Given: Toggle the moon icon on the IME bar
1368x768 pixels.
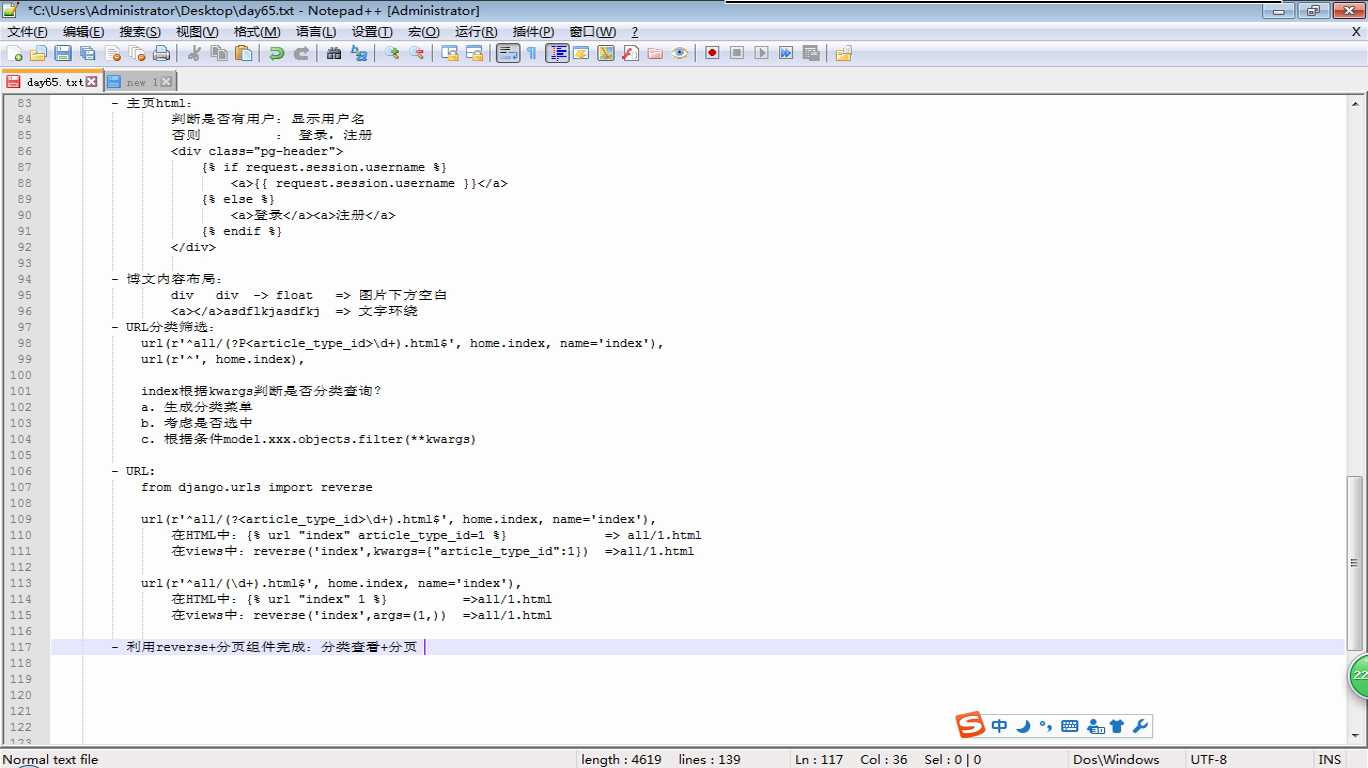Looking at the screenshot, I should [1023, 726].
